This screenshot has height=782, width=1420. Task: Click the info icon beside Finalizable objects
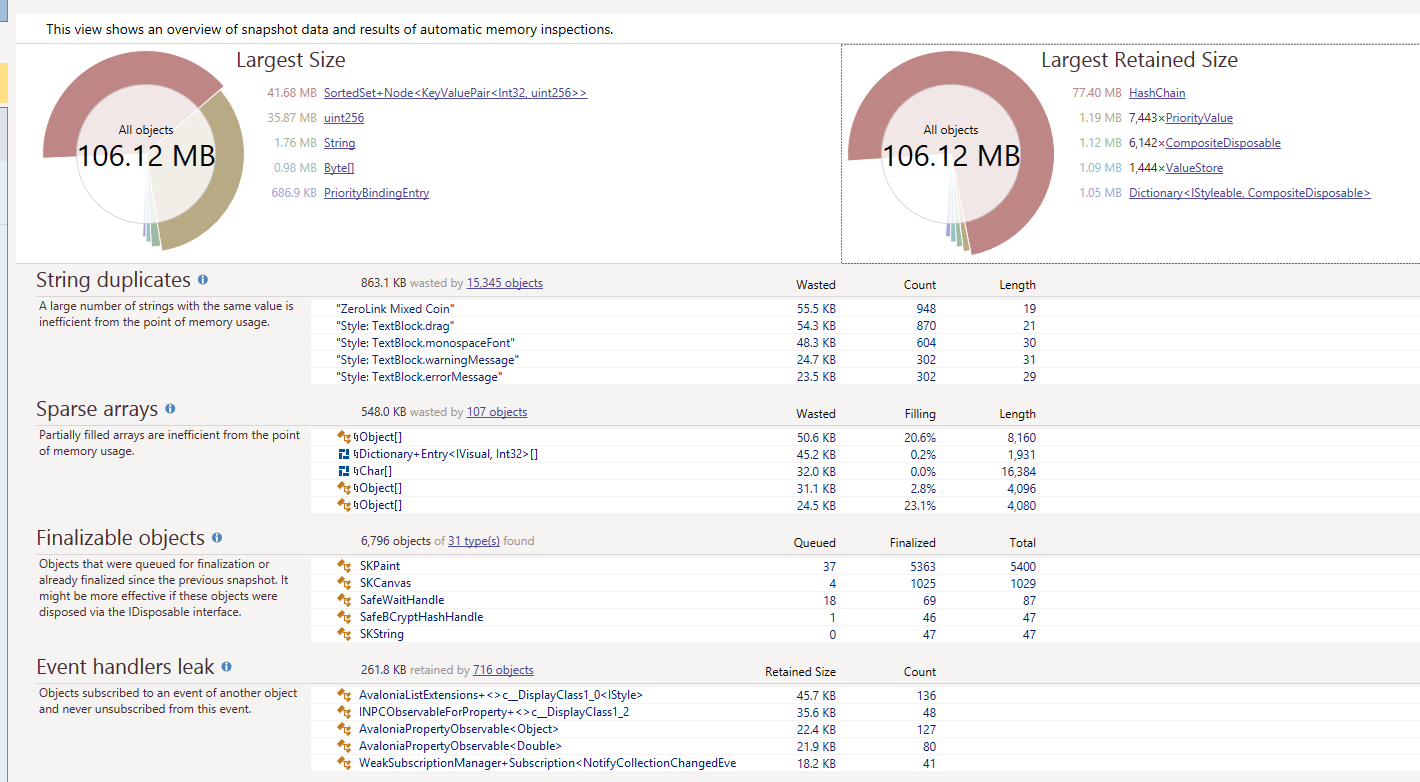point(217,538)
